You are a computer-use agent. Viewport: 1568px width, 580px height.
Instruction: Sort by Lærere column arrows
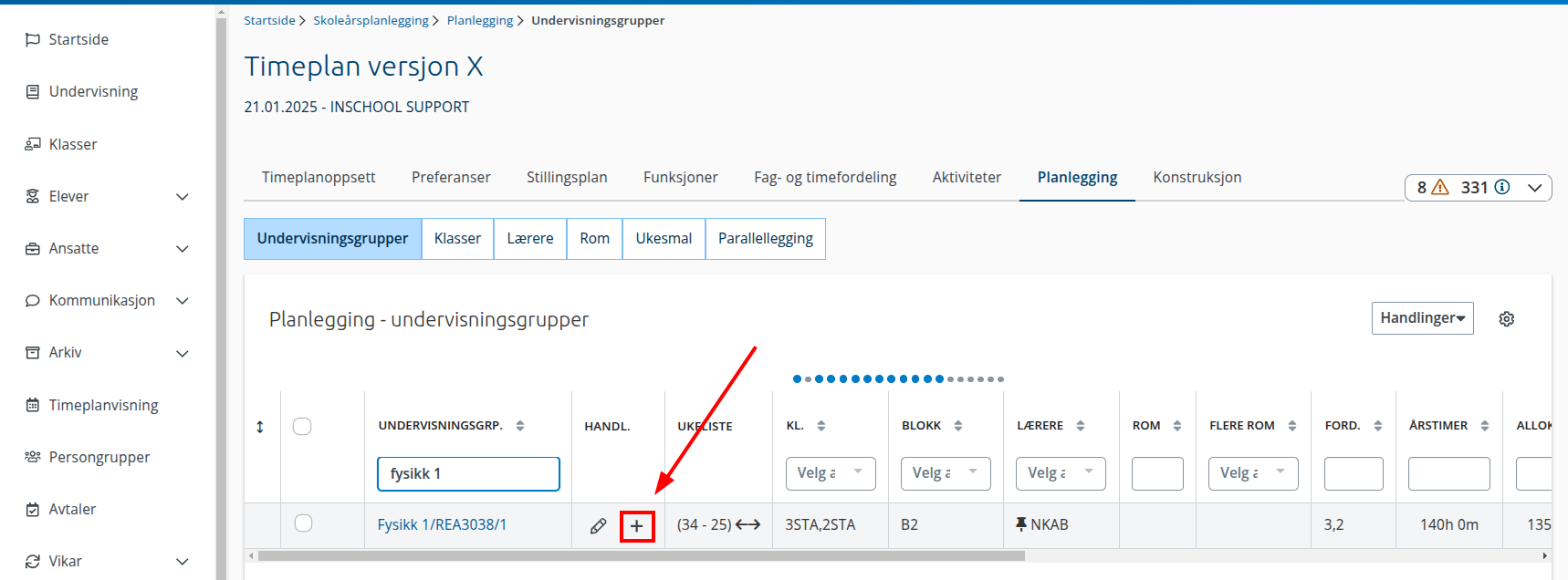1081,426
